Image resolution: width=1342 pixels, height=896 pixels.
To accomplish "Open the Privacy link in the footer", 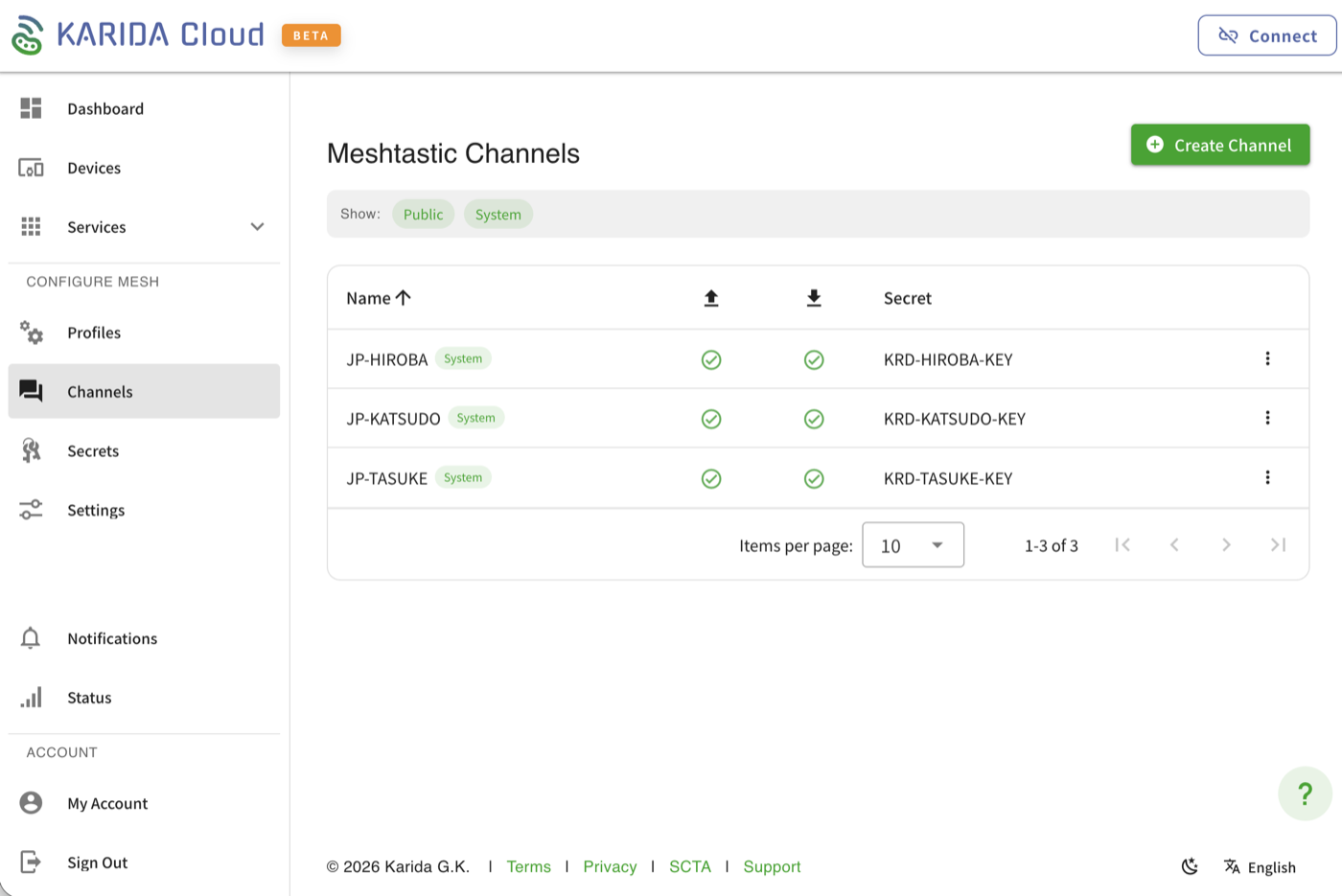I will coord(610,866).
